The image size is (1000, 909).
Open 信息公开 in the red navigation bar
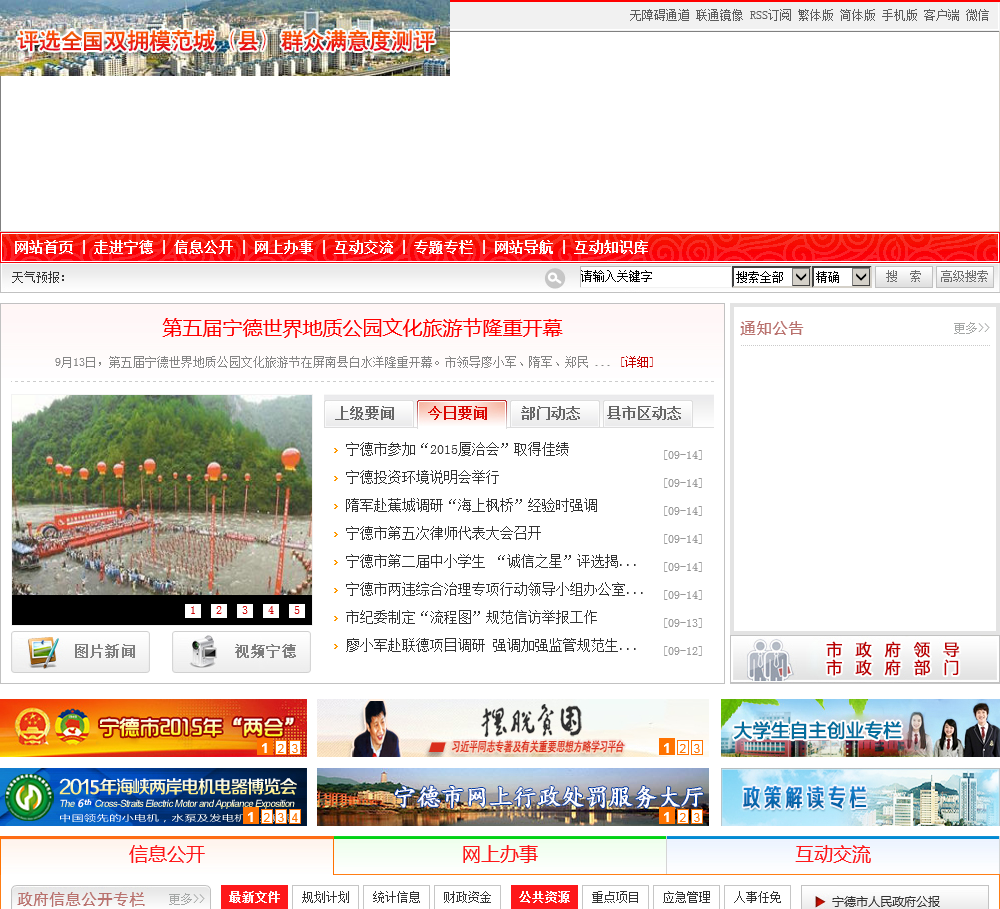203,248
